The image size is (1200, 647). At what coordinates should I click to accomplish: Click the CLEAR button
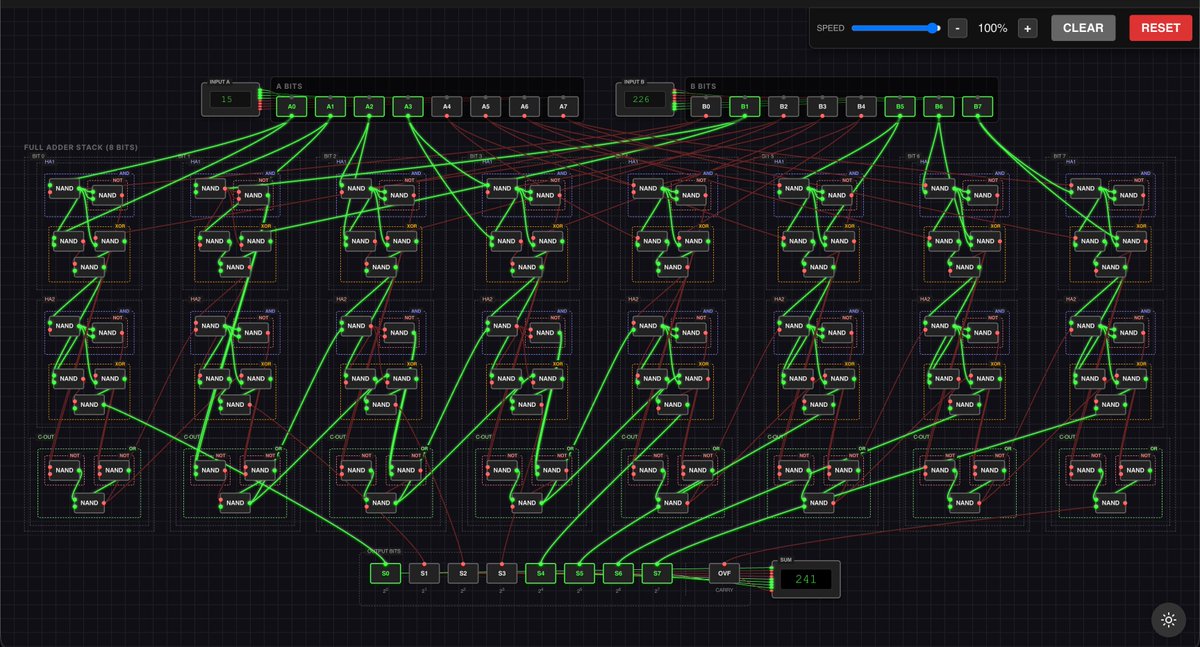click(x=1083, y=28)
